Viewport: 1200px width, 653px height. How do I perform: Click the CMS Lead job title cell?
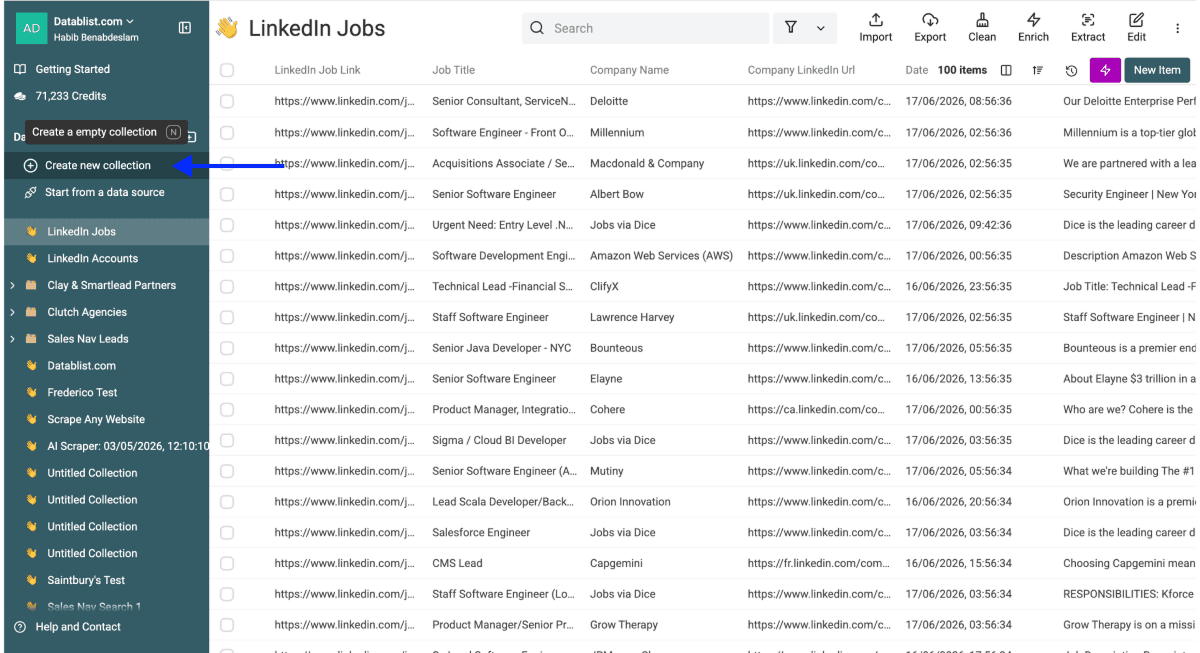click(458, 563)
